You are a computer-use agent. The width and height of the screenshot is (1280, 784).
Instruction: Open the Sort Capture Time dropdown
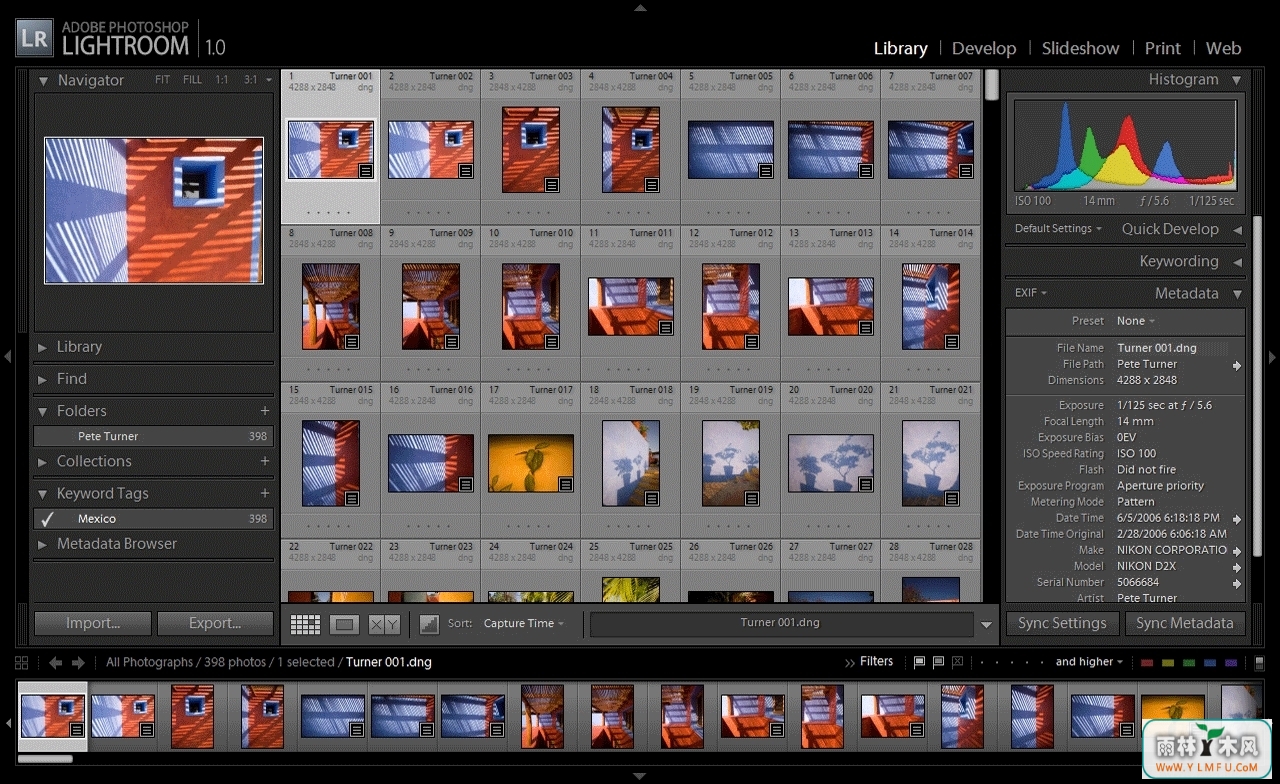coord(524,623)
